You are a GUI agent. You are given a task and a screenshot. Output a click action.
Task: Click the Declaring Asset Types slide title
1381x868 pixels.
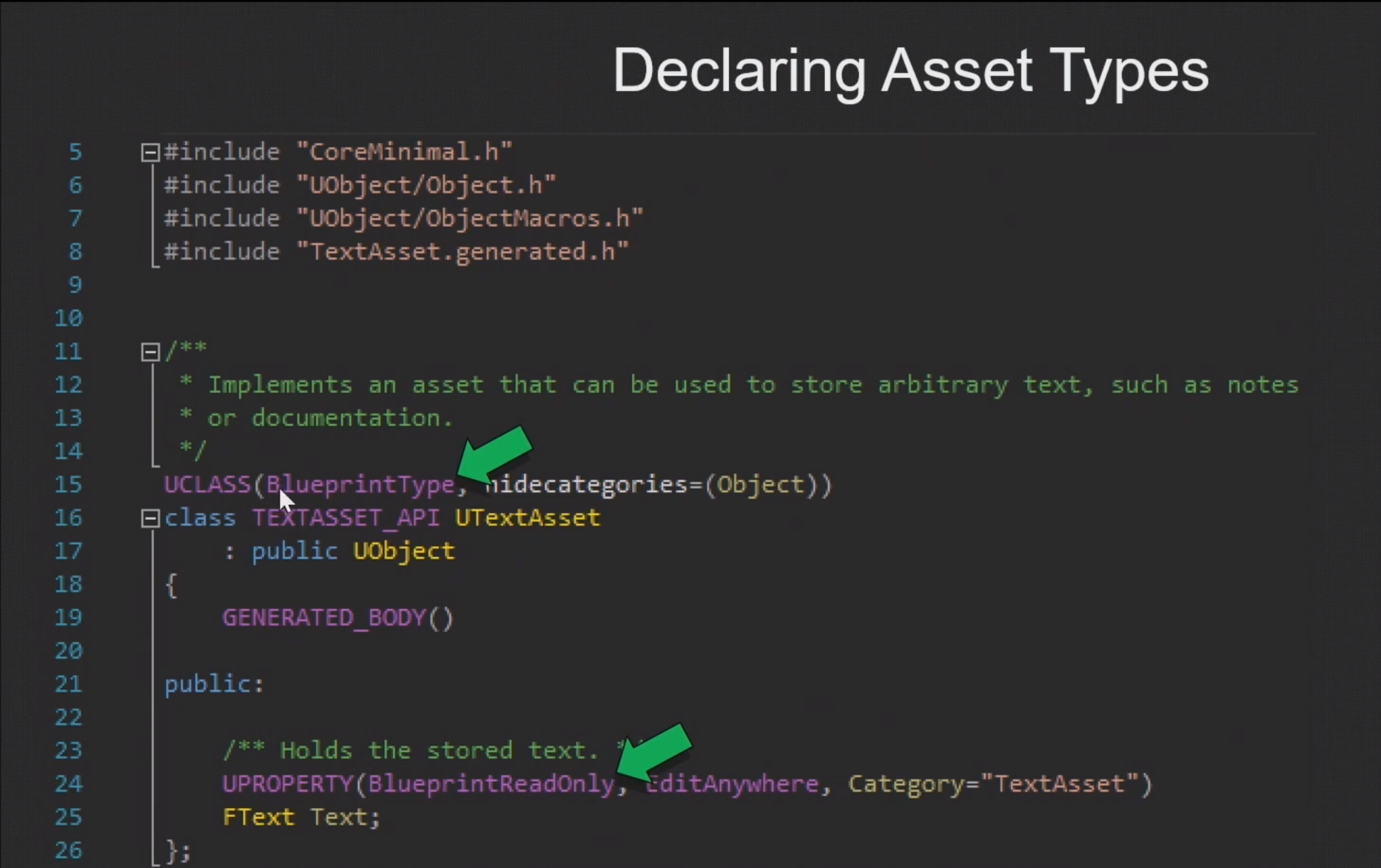[910, 70]
